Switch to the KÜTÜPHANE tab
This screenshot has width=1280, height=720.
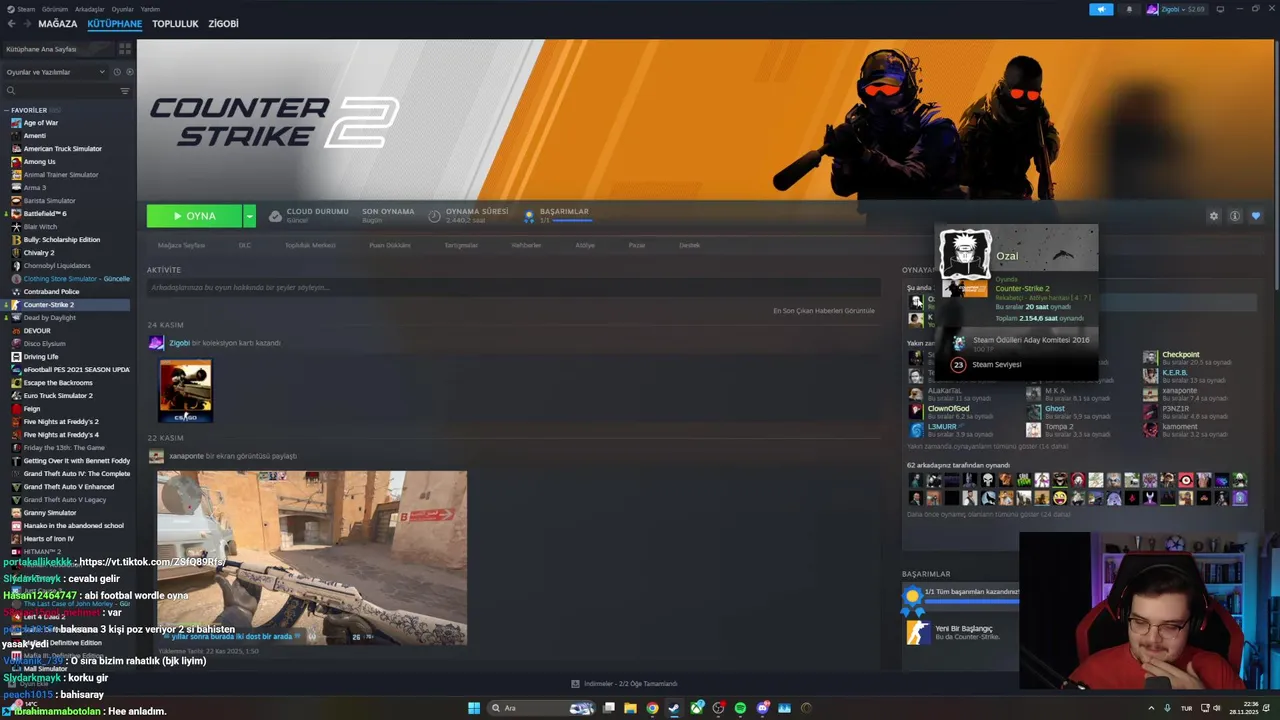(114, 24)
